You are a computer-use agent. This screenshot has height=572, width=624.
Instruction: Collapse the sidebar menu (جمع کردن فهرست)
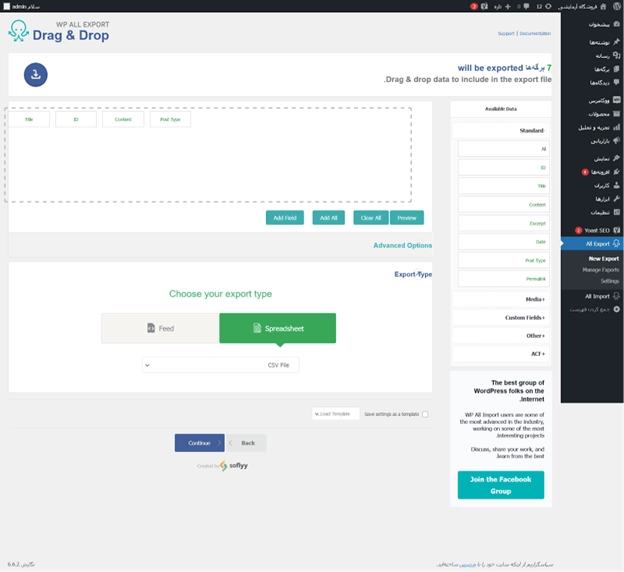(594, 309)
